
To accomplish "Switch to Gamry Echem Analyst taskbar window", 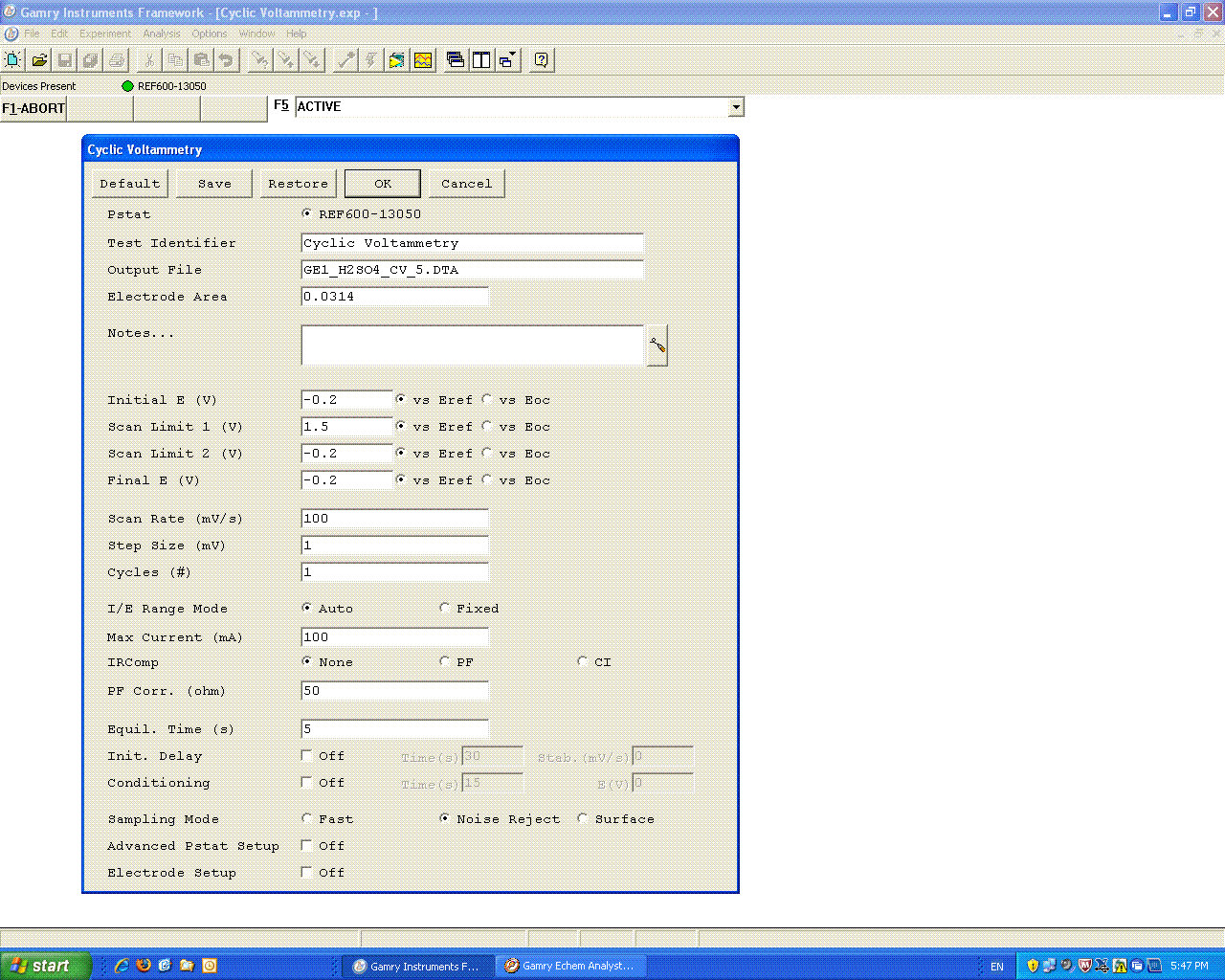I will click(x=570, y=966).
